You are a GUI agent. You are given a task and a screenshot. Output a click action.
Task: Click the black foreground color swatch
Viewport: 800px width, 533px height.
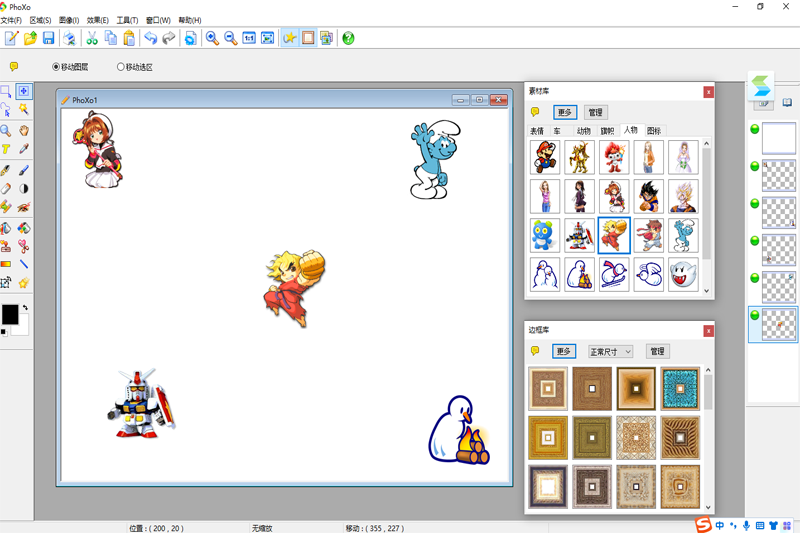[10, 315]
